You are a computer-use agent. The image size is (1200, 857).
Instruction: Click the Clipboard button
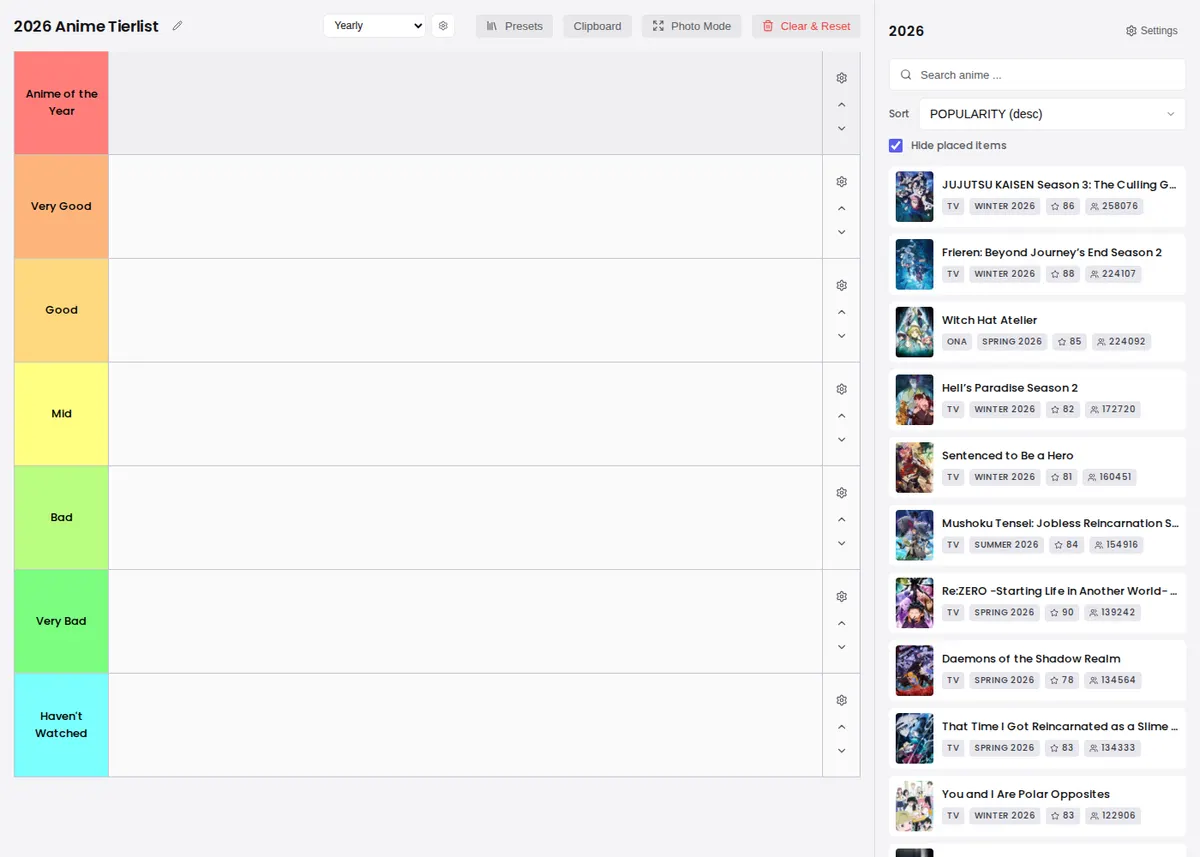[x=597, y=26]
